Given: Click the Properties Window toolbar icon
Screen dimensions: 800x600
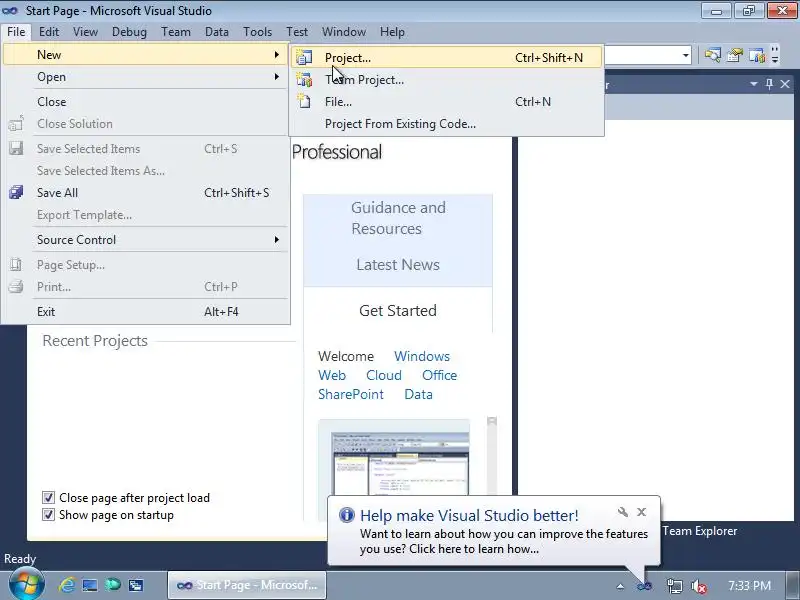Looking at the screenshot, I should (x=735, y=55).
